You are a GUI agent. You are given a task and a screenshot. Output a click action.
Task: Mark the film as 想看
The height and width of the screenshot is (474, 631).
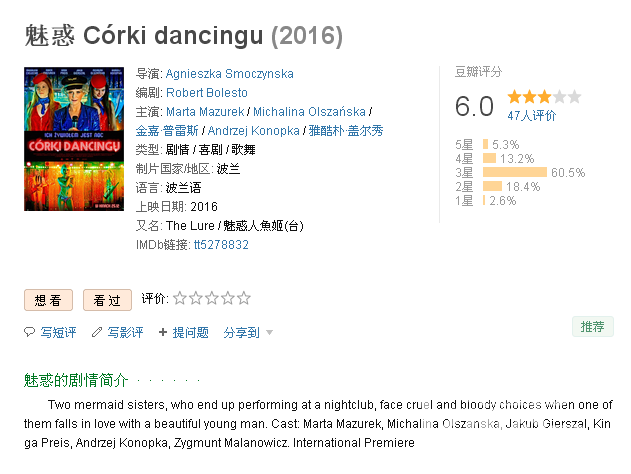point(48,300)
